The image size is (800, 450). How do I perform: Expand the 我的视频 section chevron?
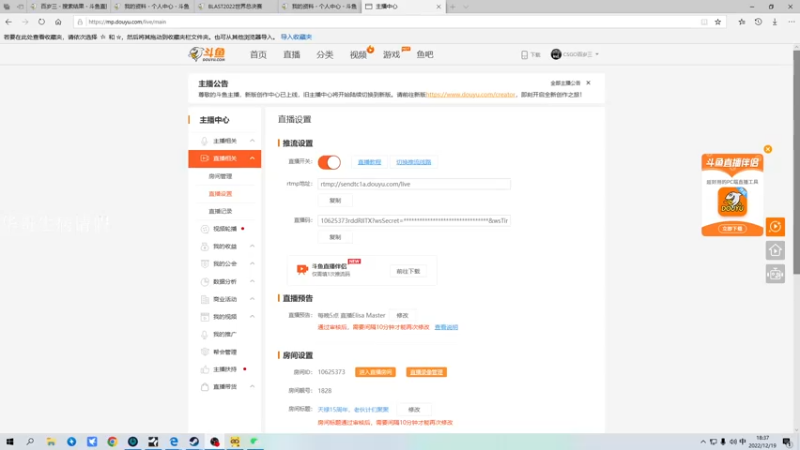[252, 317]
